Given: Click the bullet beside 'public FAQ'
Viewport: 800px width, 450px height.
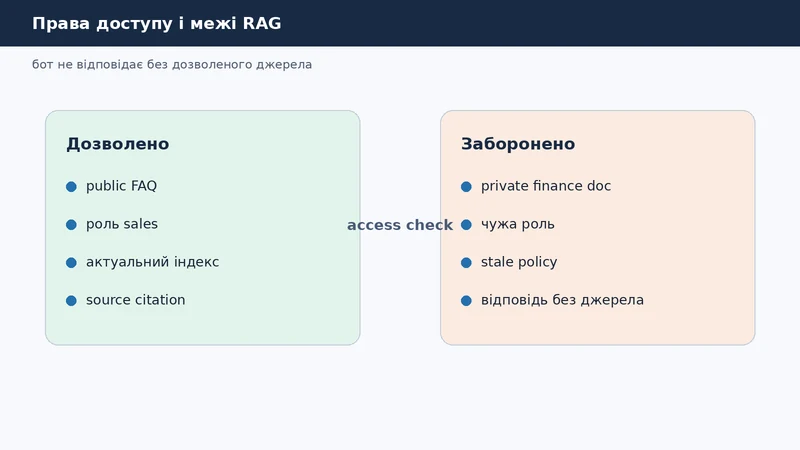Looking at the screenshot, I should pos(71,187).
